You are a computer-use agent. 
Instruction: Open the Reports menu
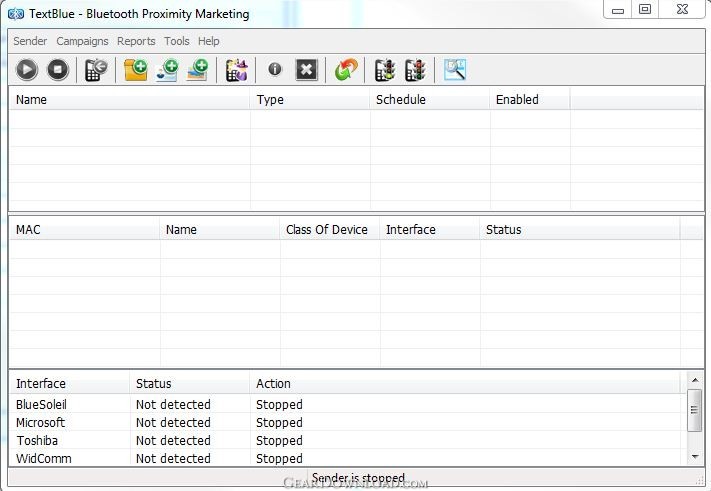(136, 41)
